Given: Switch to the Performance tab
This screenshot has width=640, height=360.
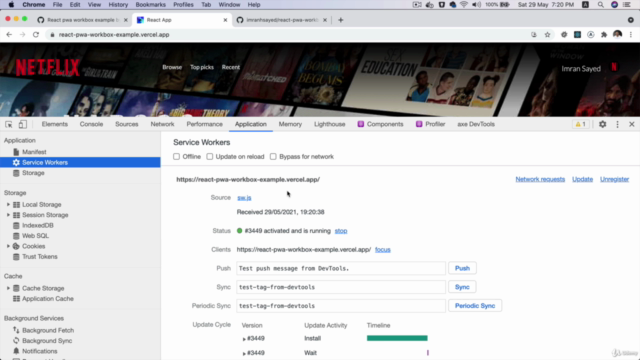Looking at the screenshot, I should (x=204, y=124).
